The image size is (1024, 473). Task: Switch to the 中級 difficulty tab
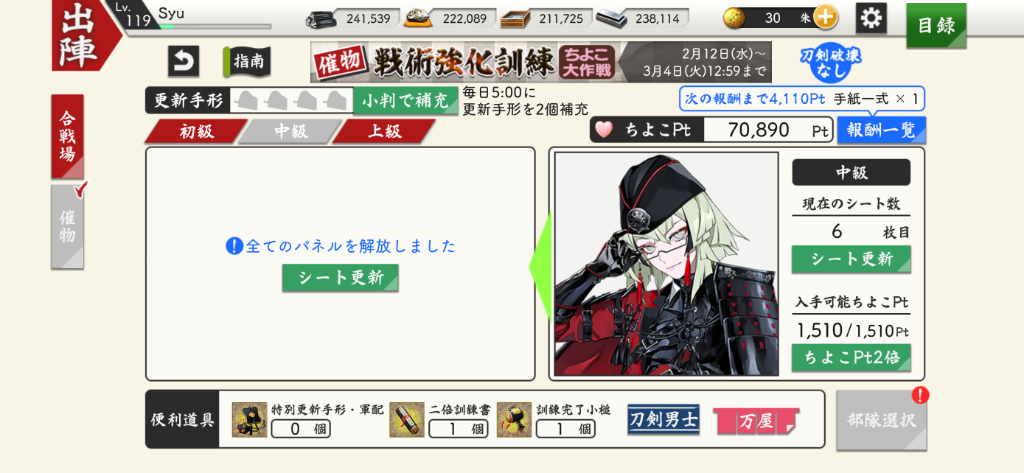tap(291, 131)
